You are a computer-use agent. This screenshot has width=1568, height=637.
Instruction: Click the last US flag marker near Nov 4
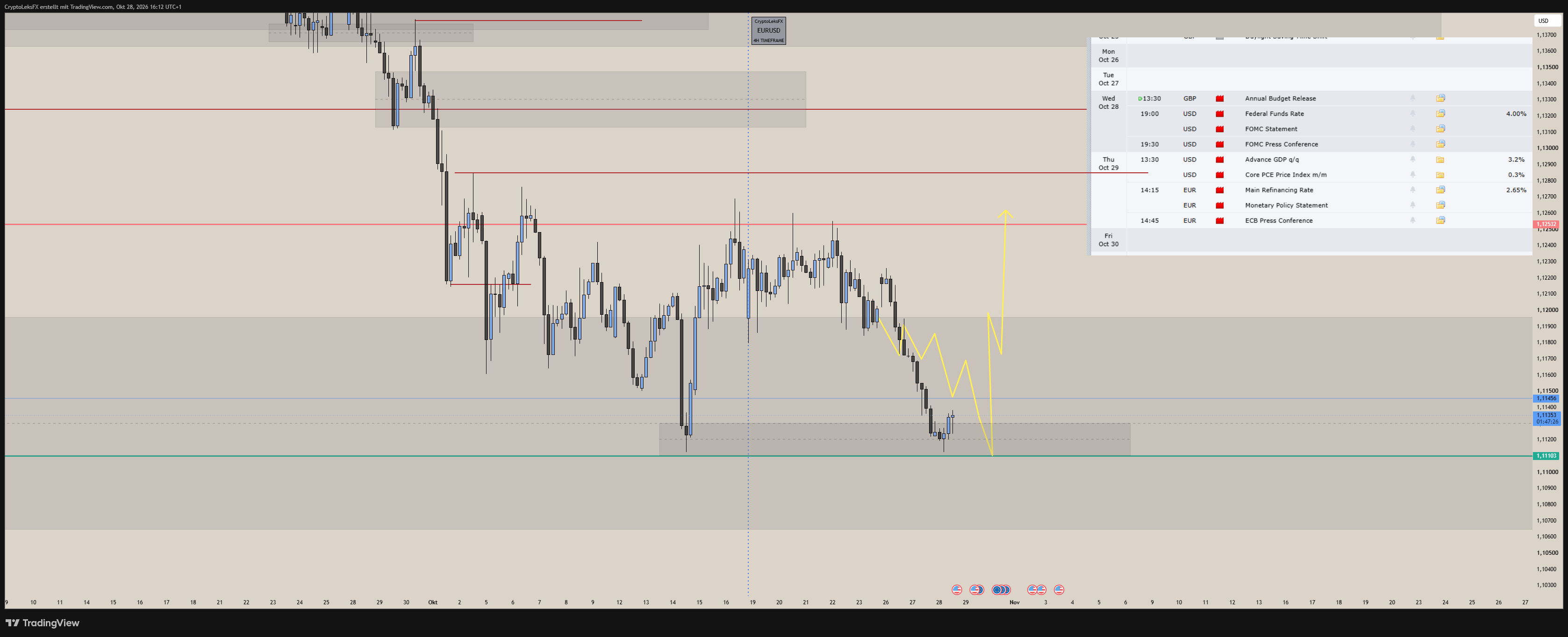click(x=1059, y=589)
